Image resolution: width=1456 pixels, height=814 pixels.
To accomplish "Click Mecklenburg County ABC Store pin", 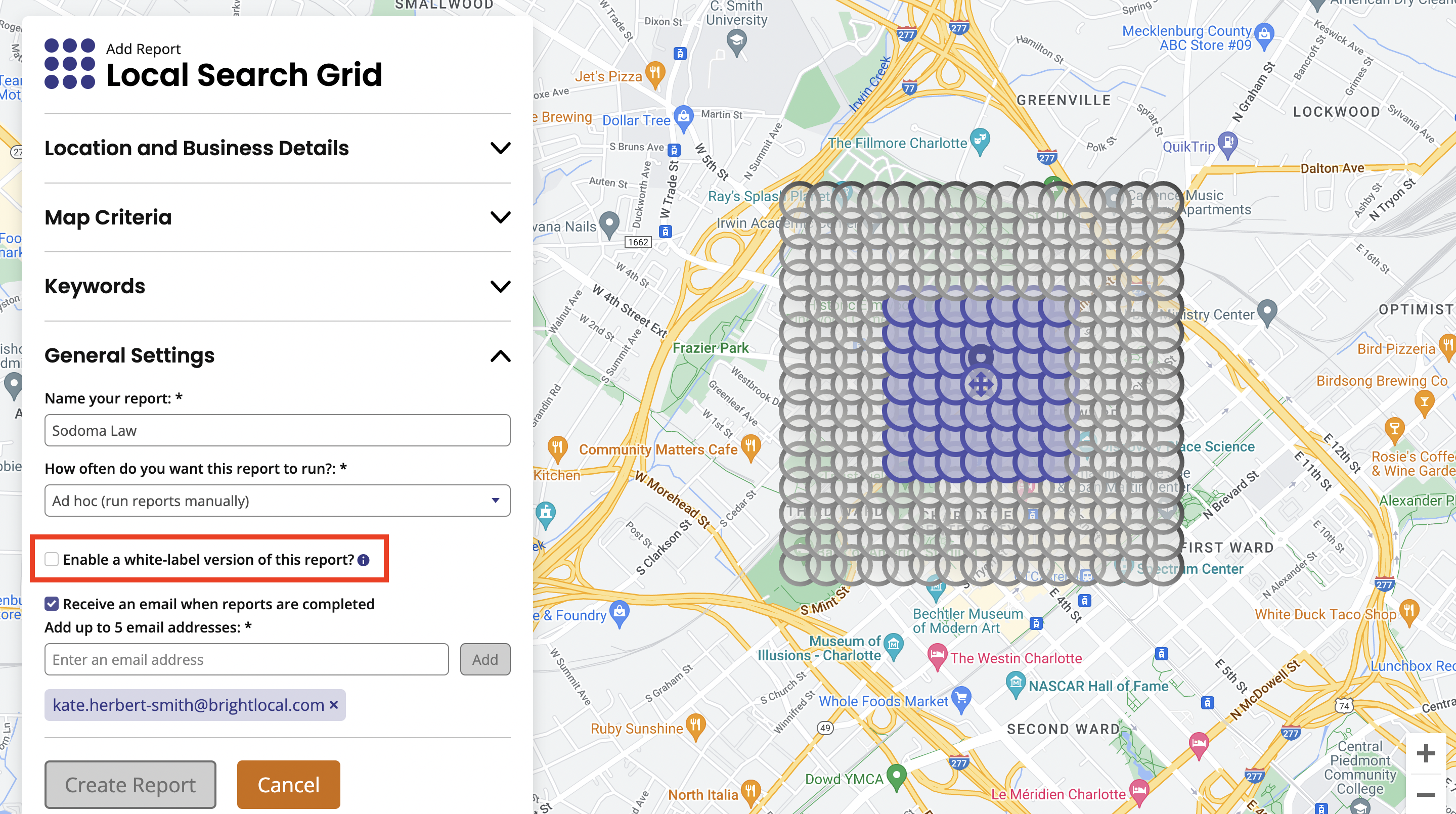I will click(1264, 36).
